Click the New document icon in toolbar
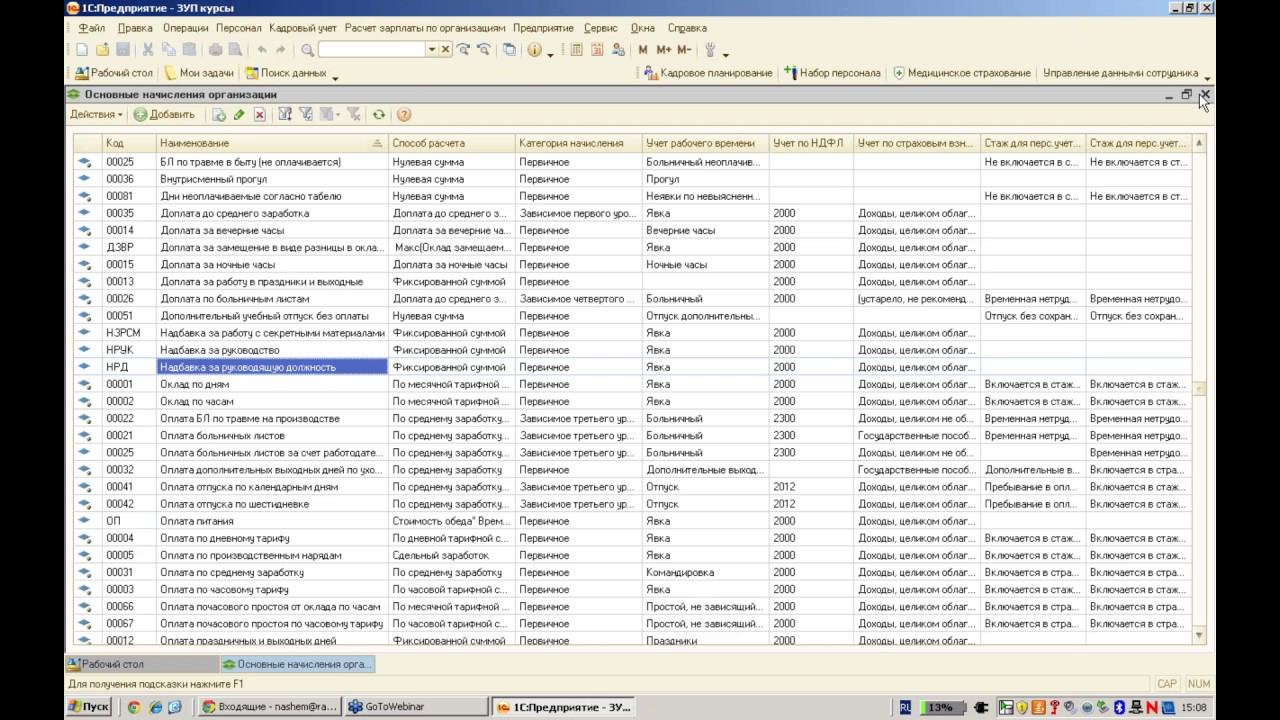The image size is (1280, 720). pyautogui.click(x=82, y=50)
